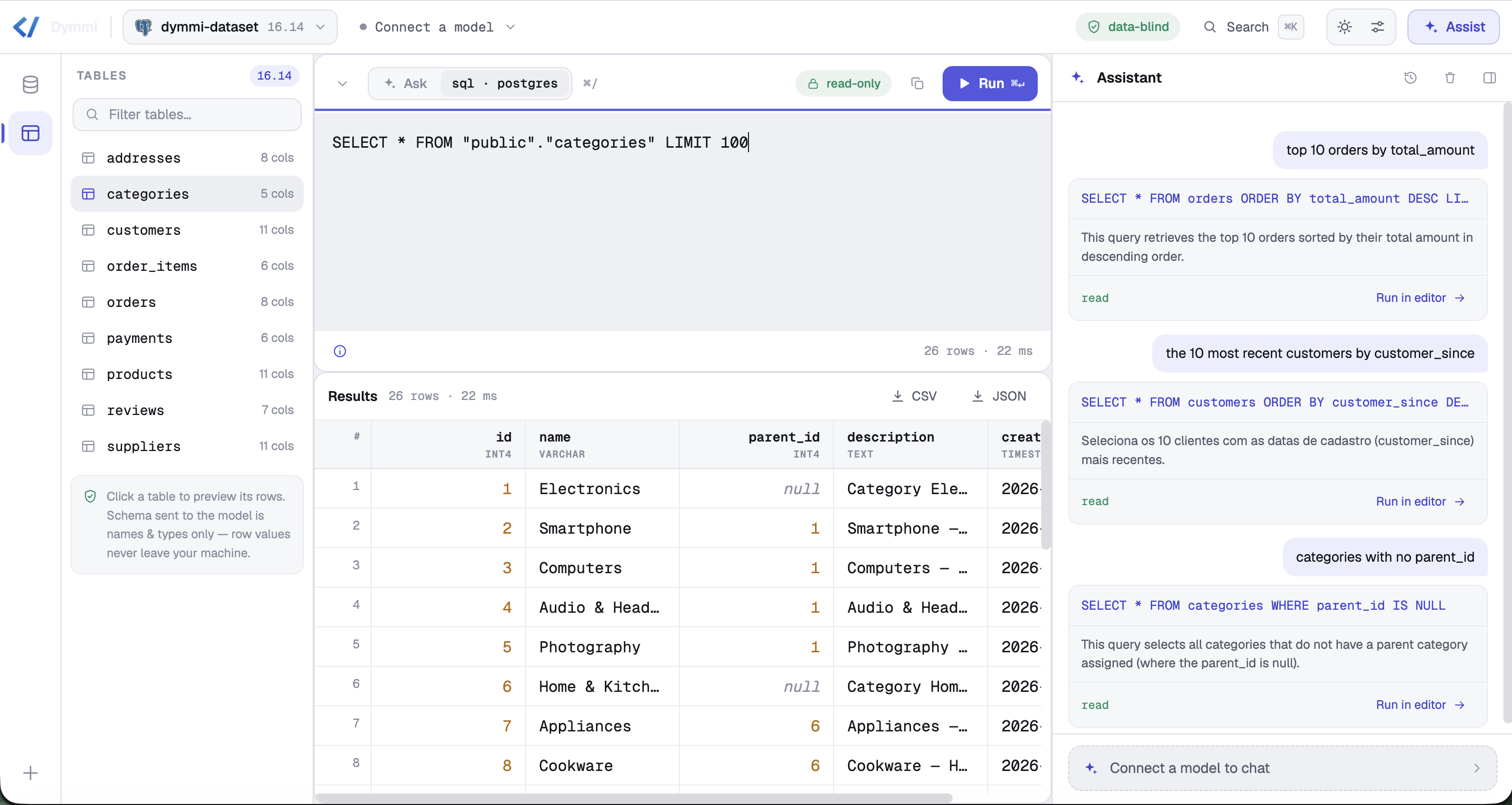Open the dymmi-dataset connection dropdown

click(230, 27)
